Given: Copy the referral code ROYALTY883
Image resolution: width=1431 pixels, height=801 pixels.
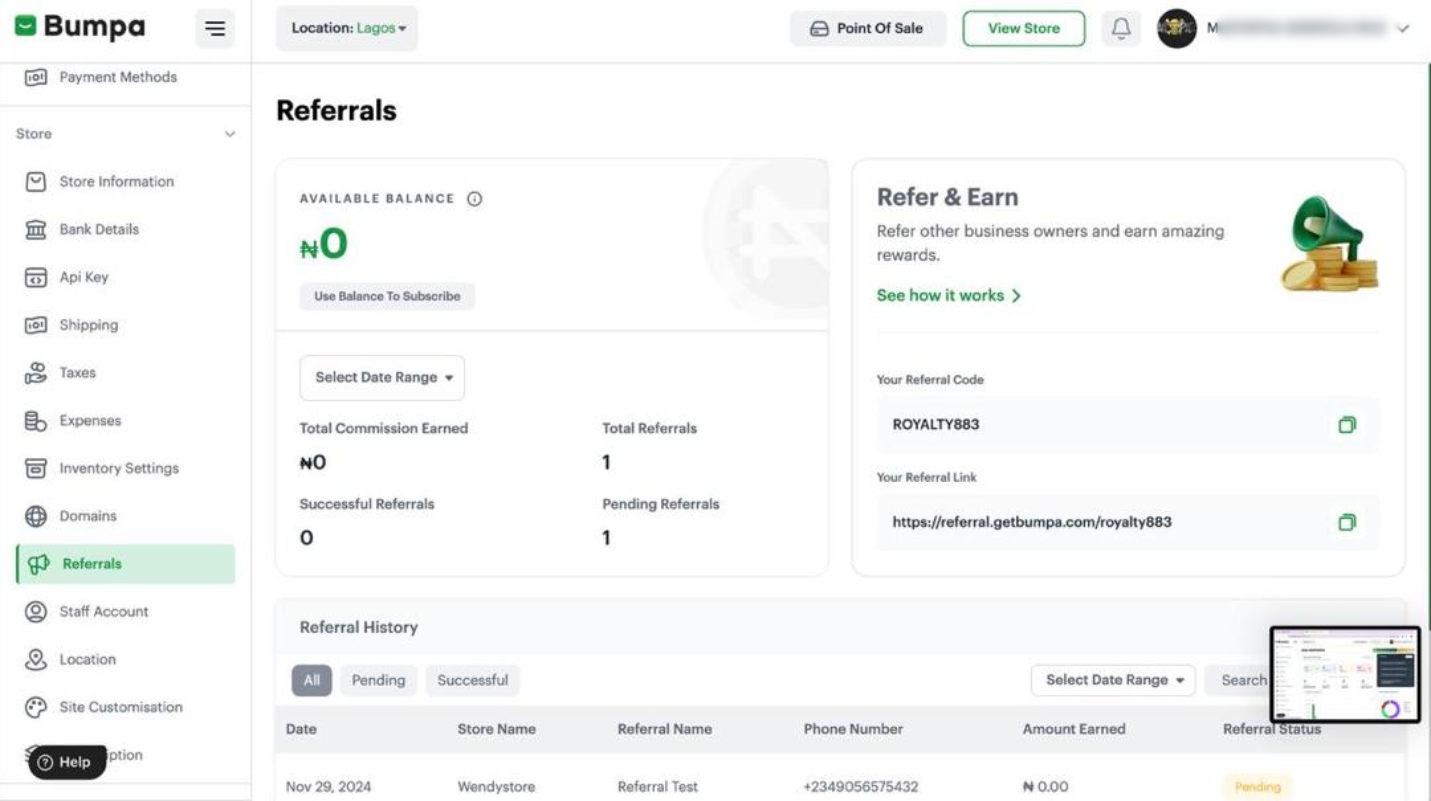Looking at the screenshot, I should pos(1347,425).
